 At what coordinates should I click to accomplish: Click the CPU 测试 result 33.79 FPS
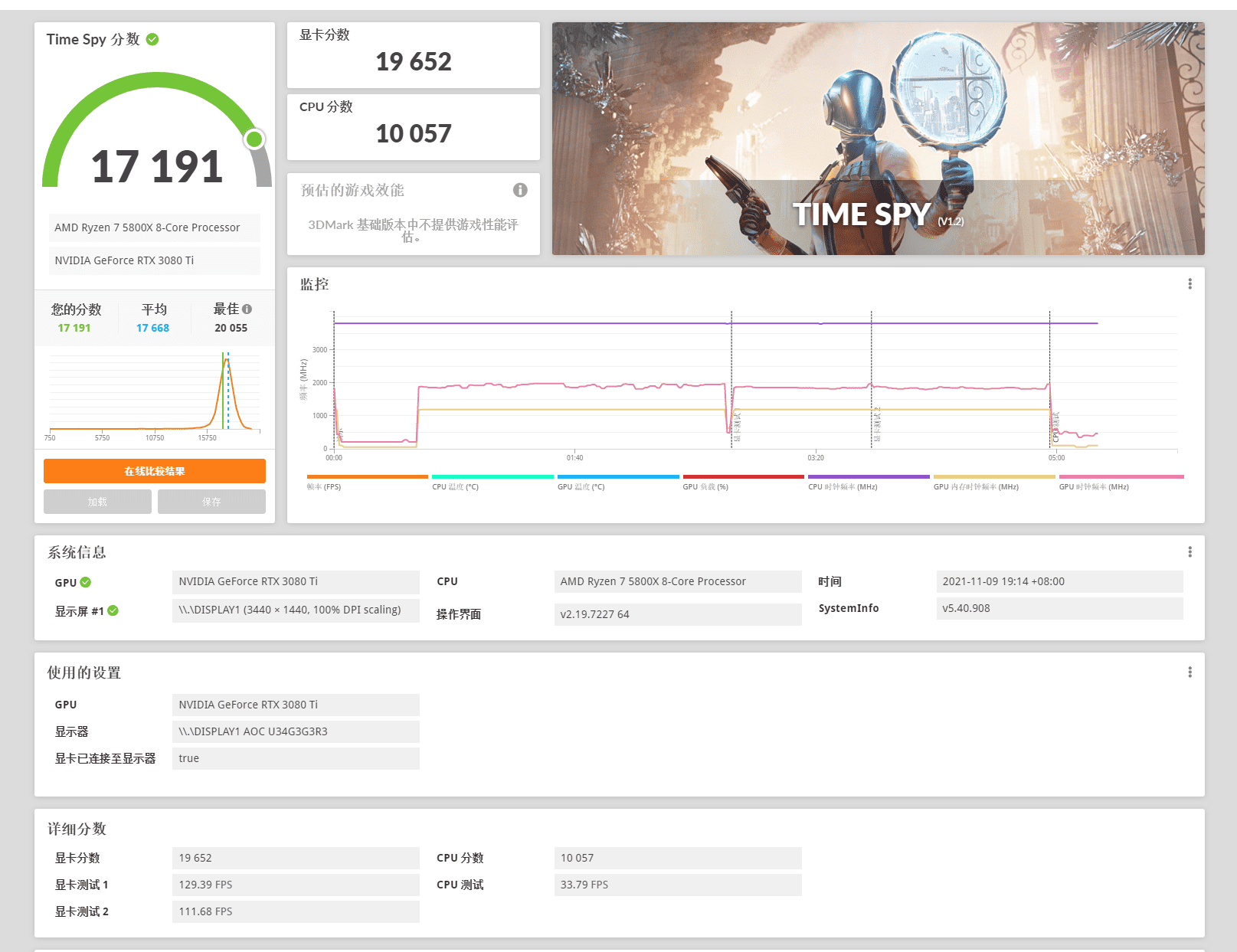tap(678, 885)
